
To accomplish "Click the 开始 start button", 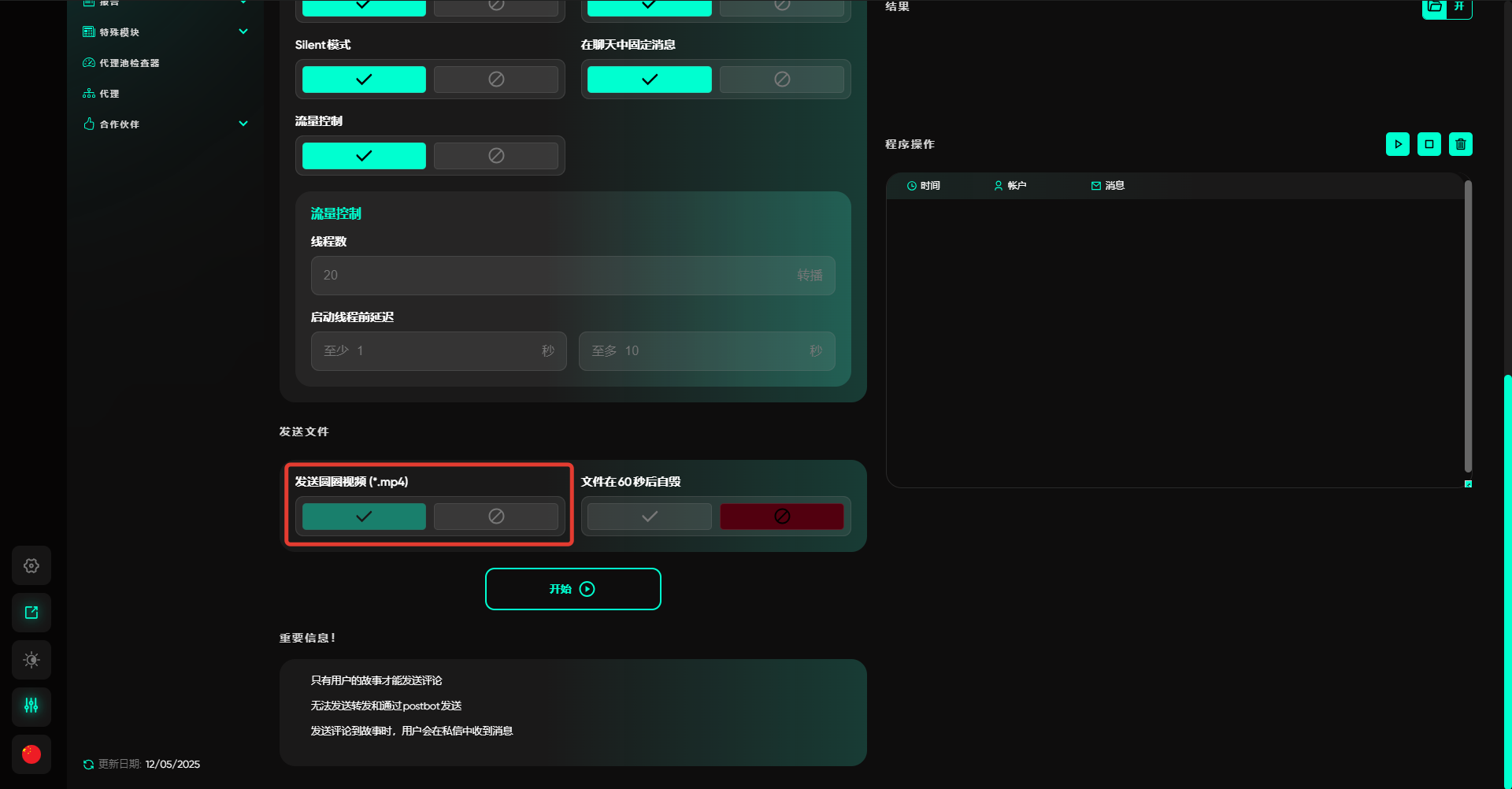I will click(573, 589).
